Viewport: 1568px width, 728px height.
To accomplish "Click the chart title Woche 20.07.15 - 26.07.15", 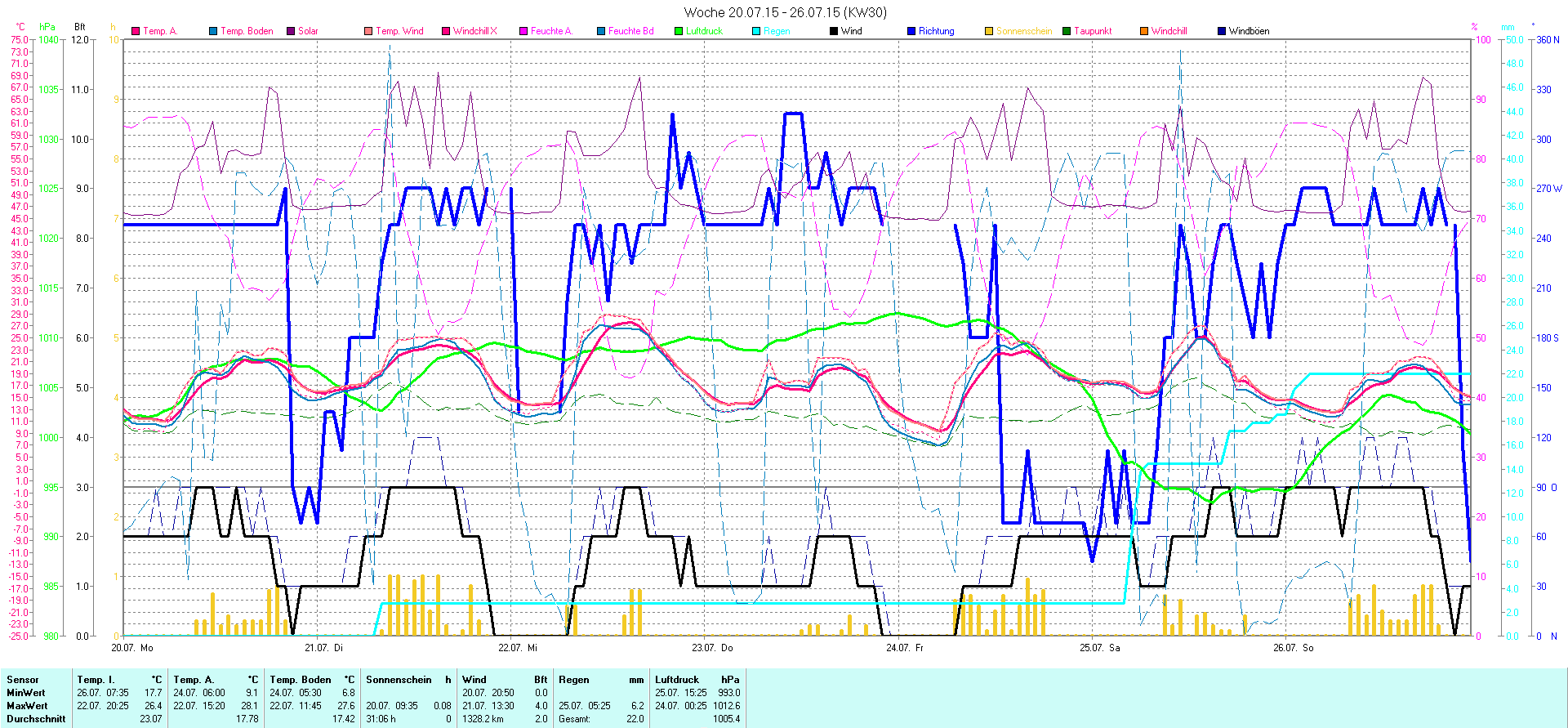I will click(785, 12).
